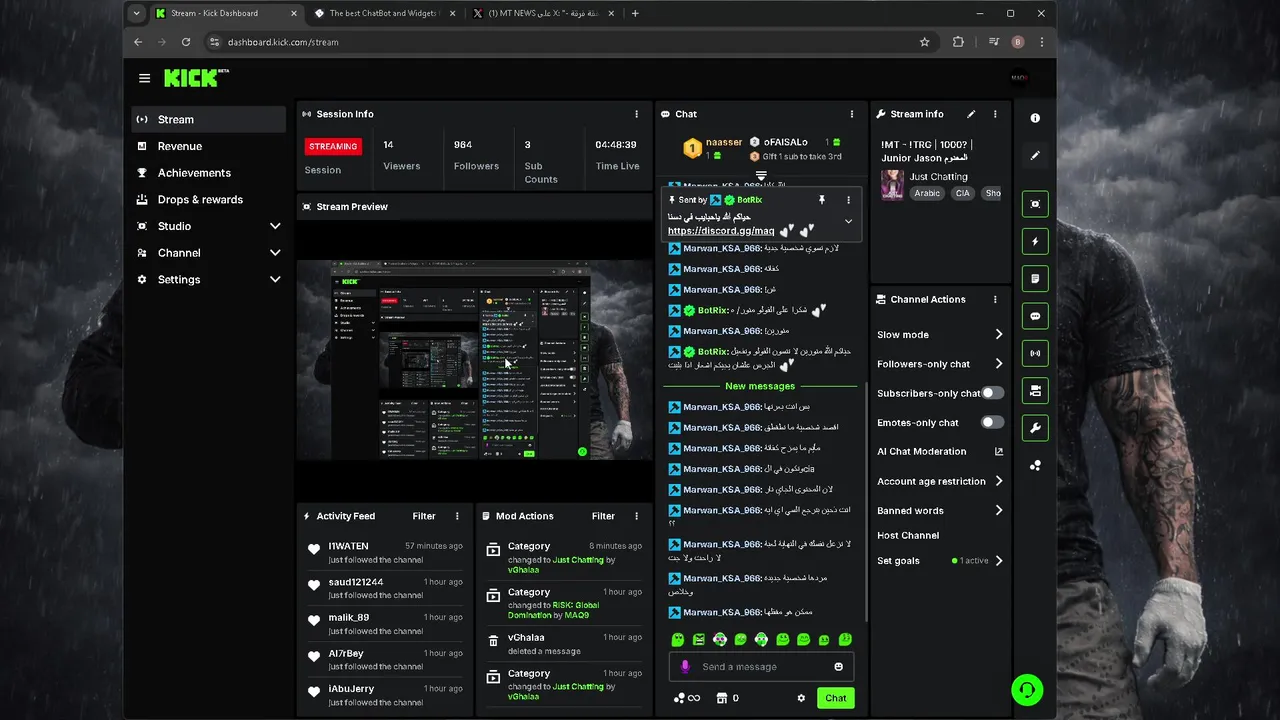The width and height of the screenshot is (1280, 720).
Task: Open Achievements in the left sidebar
Action: (209, 173)
